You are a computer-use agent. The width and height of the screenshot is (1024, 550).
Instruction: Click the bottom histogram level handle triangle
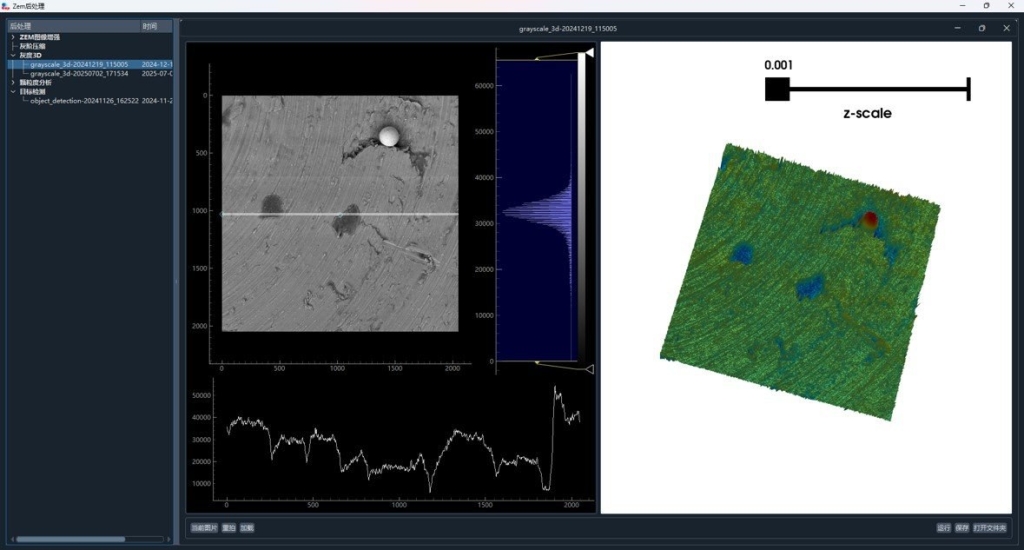point(589,369)
